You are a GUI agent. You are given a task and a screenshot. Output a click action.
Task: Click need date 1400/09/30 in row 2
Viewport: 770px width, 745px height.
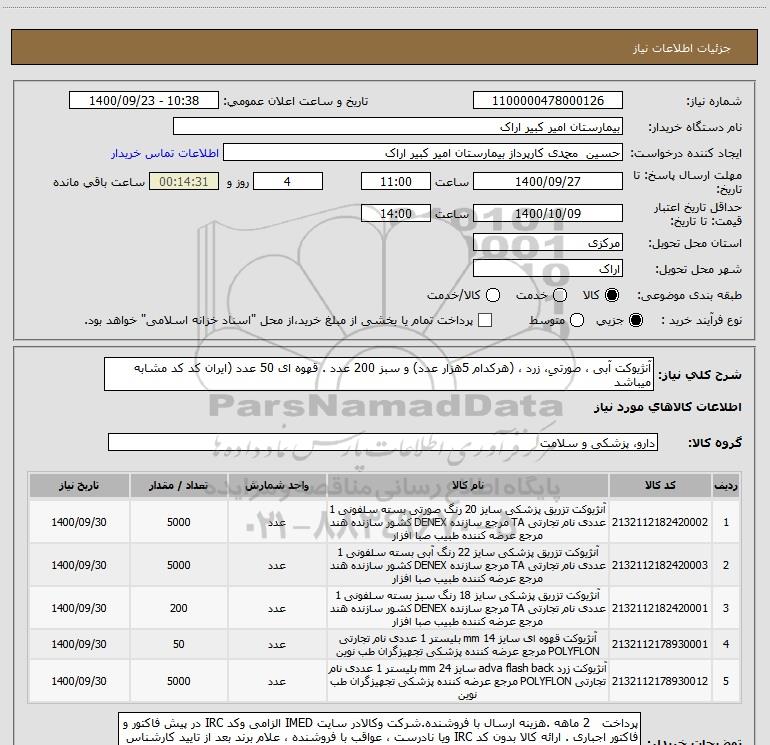(79, 565)
